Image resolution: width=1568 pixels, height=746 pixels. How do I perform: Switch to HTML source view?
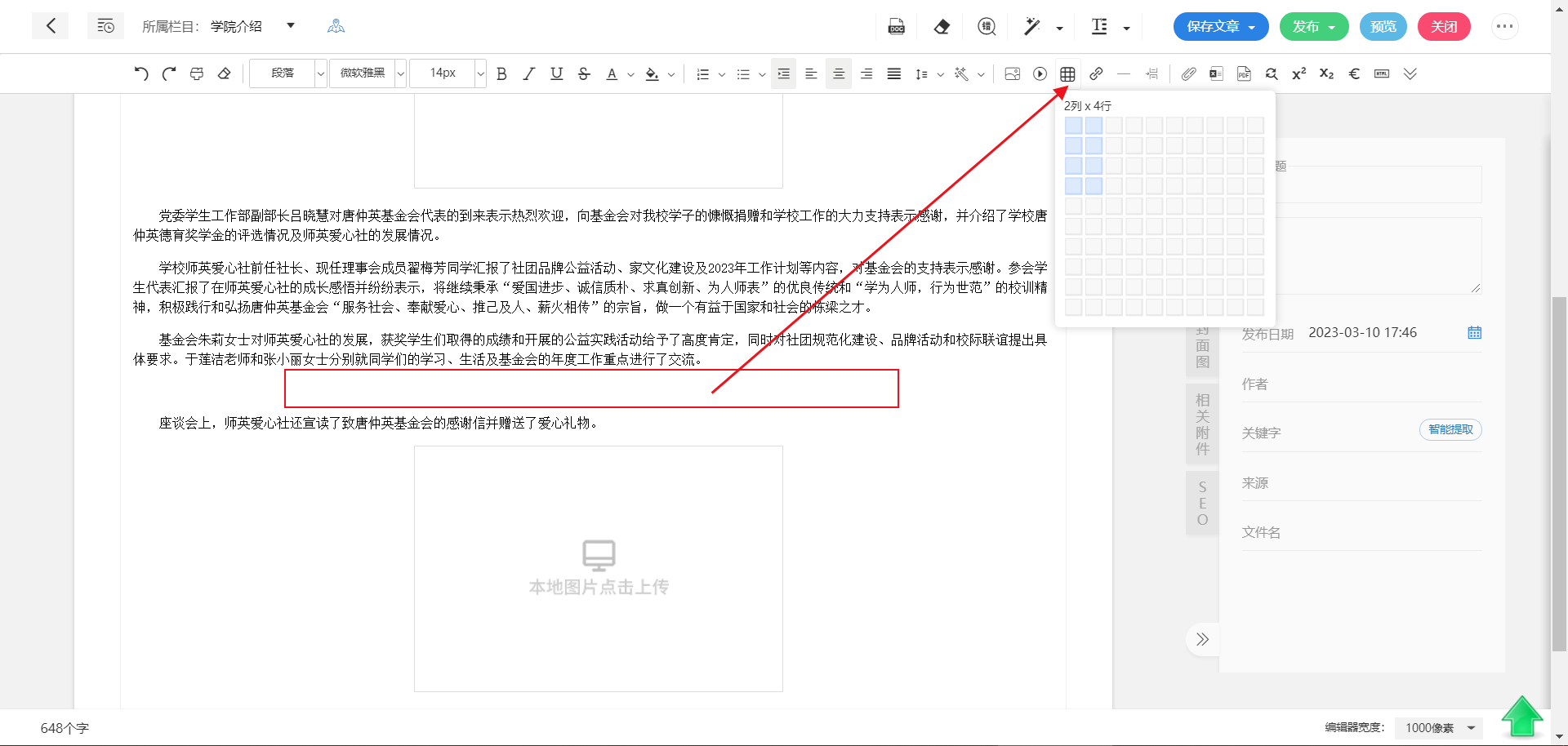[1381, 73]
